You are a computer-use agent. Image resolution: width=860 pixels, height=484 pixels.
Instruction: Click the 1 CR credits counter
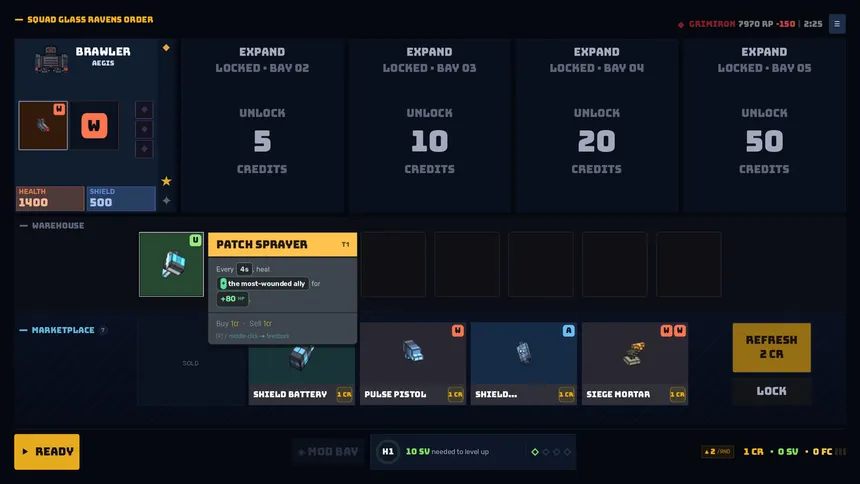click(x=753, y=452)
